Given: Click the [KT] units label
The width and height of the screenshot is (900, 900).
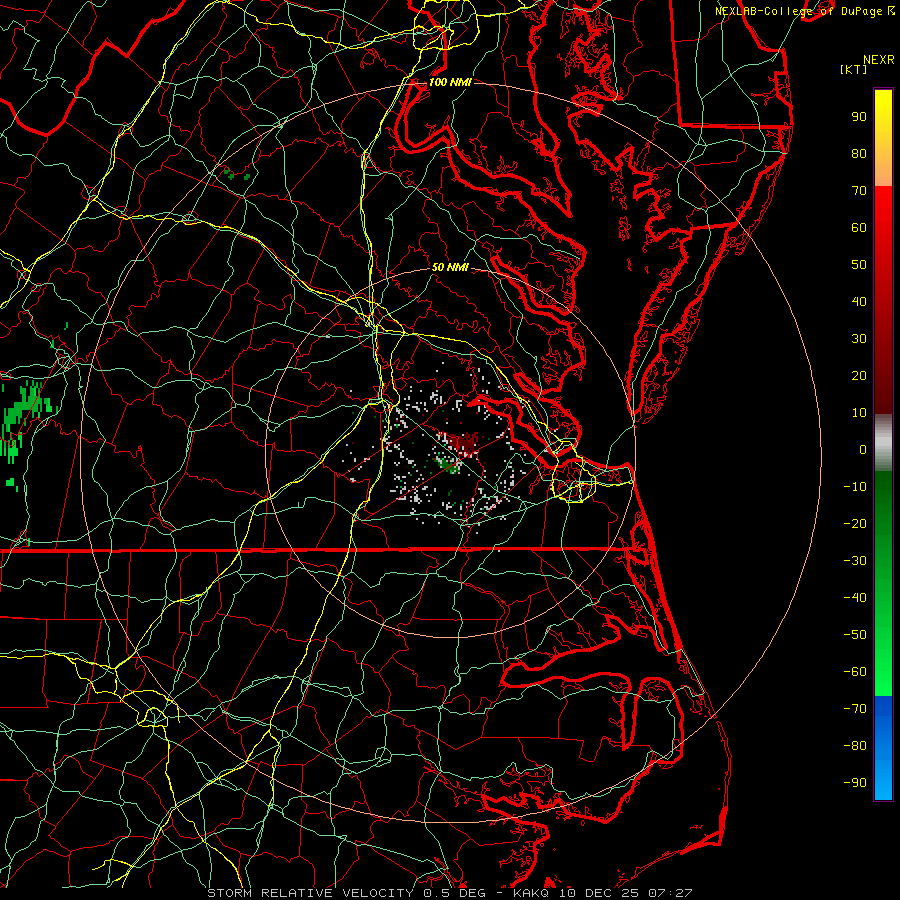Looking at the screenshot, I should pos(853,69).
